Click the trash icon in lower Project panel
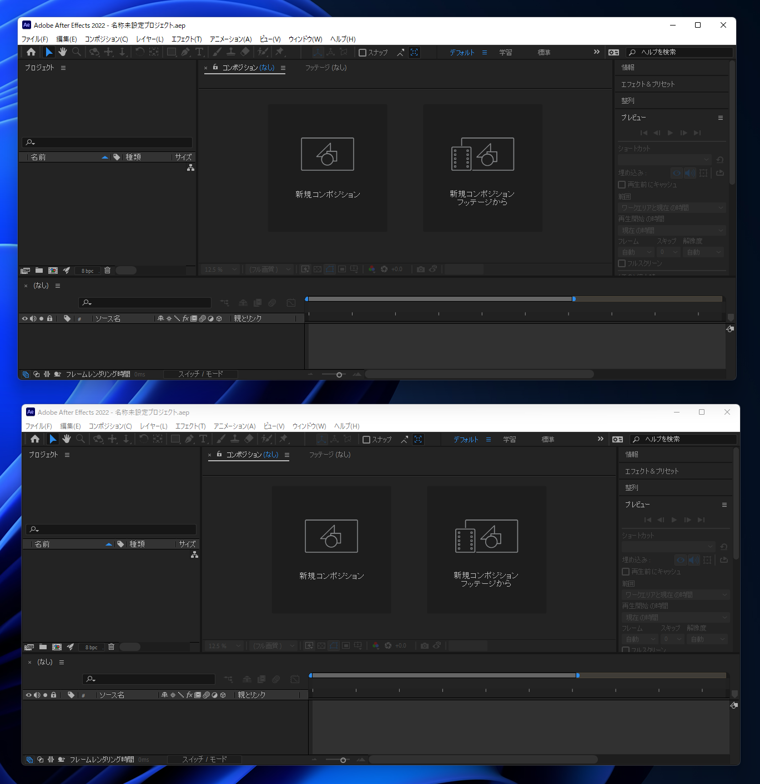 pos(111,647)
